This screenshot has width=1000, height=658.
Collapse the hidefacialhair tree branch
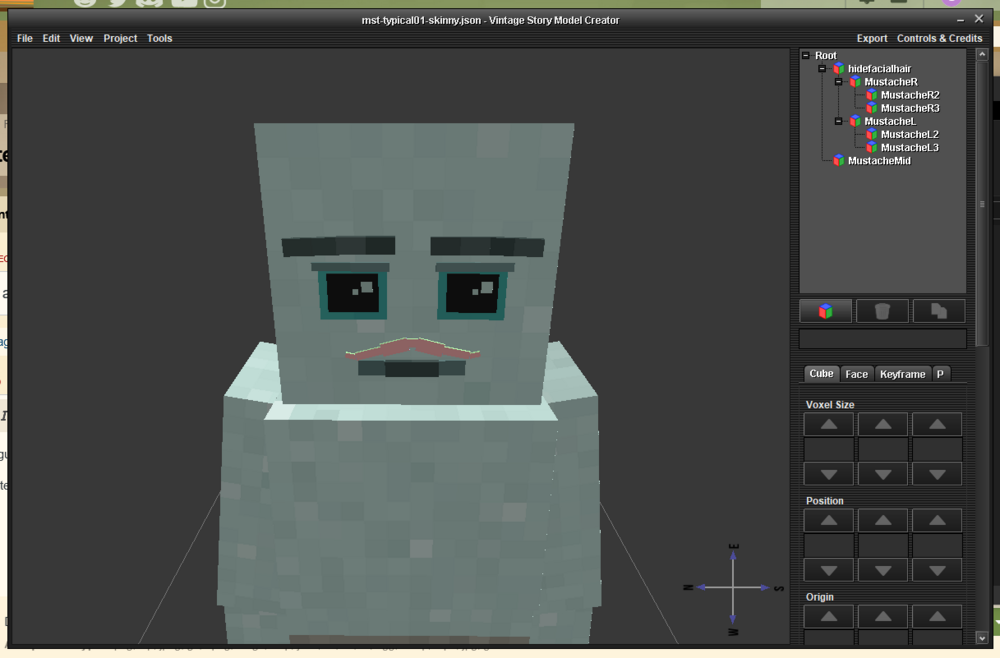coord(822,69)
